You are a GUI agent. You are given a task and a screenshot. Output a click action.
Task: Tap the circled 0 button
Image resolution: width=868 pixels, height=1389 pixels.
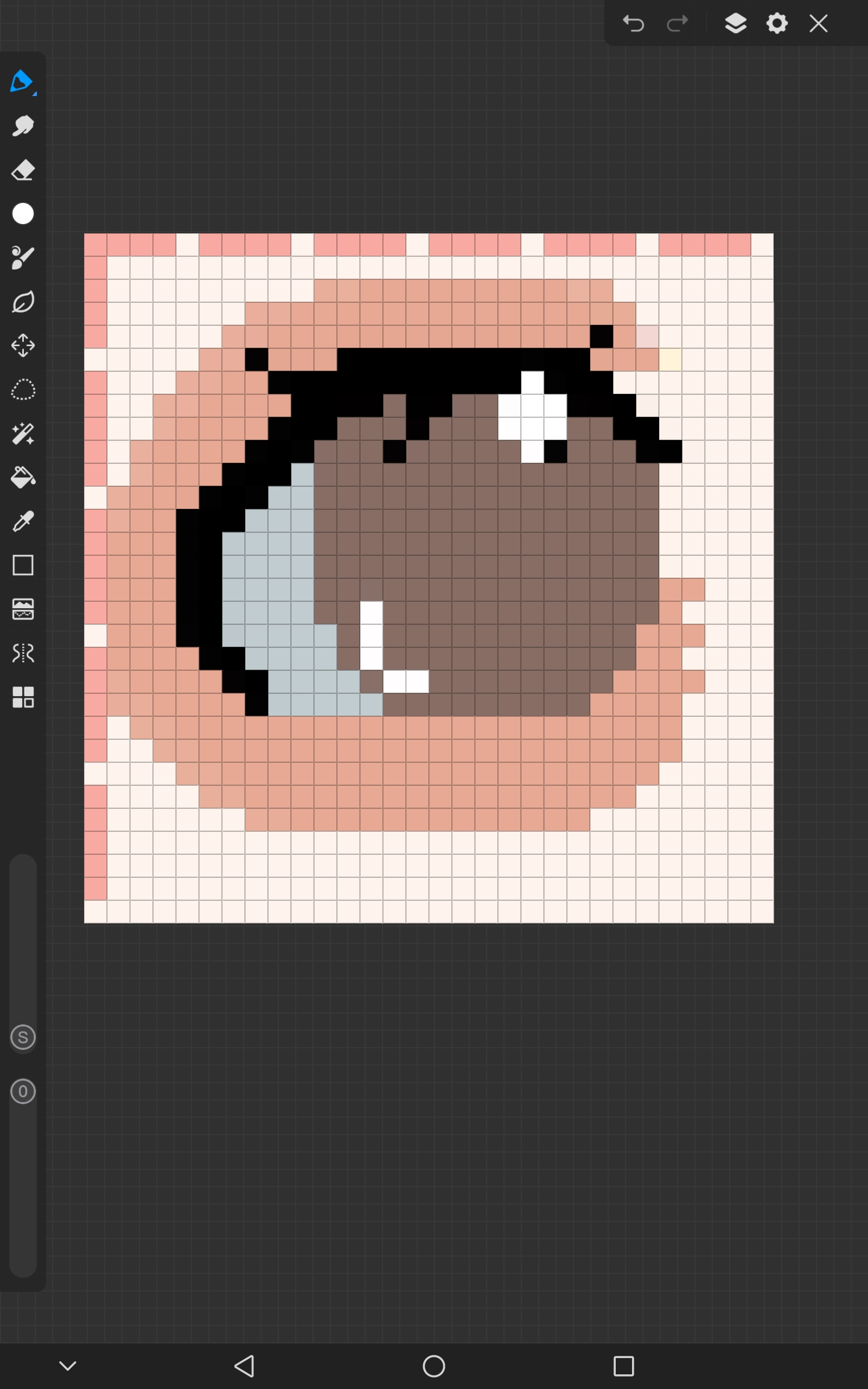tap(23, 1091)
